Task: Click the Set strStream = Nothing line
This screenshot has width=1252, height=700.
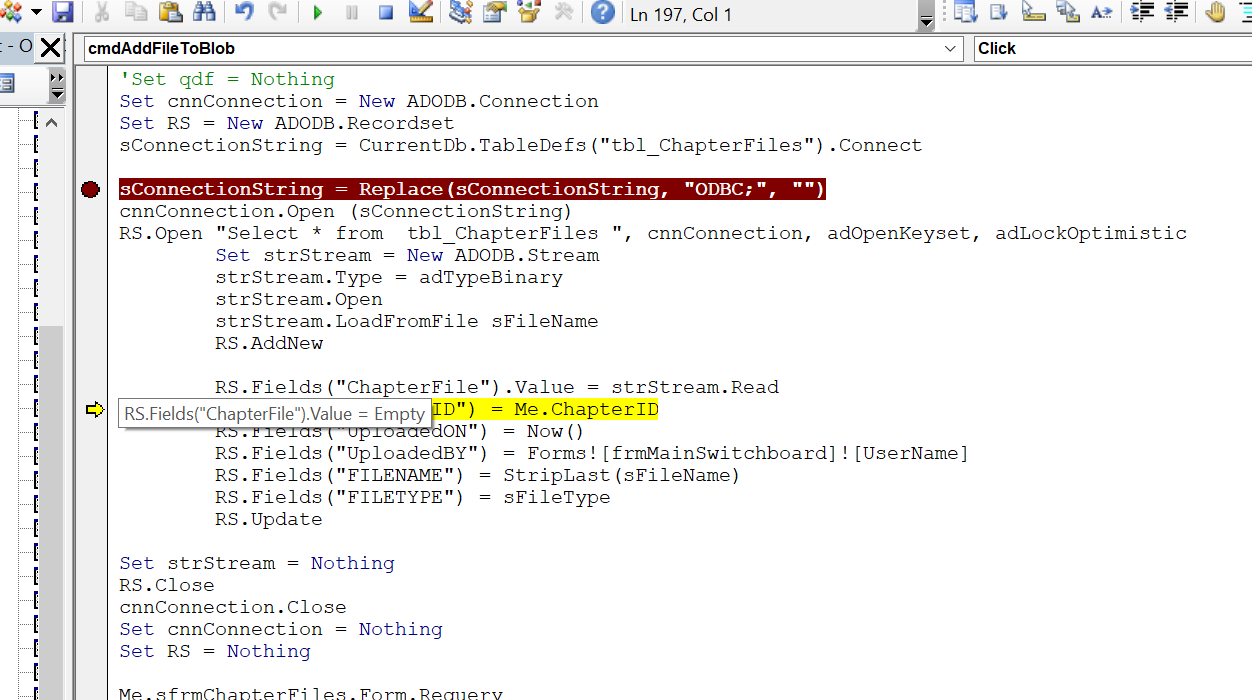Action: point(257,563)
